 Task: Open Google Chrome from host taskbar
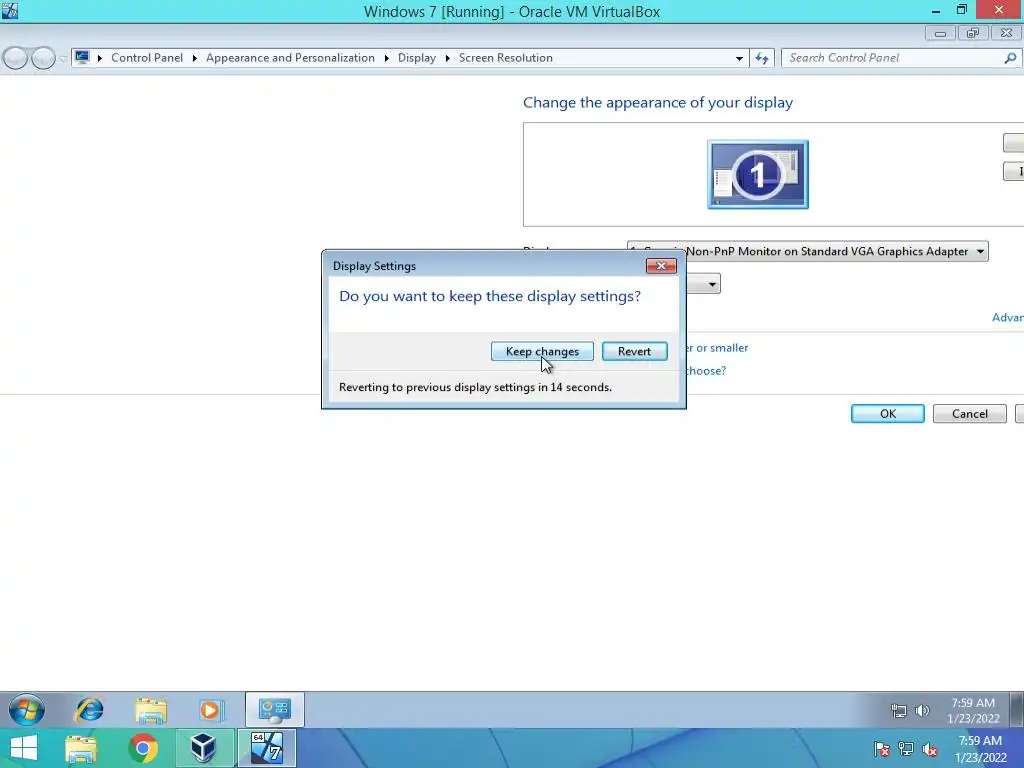pyautogui.click(x=142, y=748)
